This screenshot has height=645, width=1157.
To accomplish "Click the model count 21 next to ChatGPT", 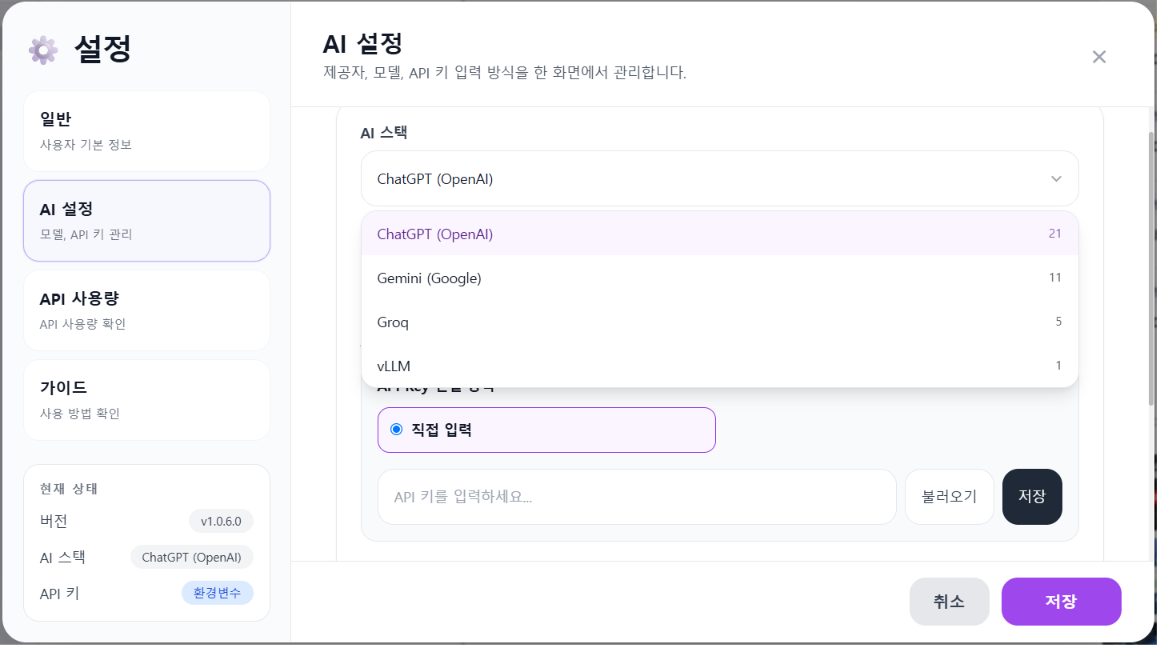I will click(1054, 234).
